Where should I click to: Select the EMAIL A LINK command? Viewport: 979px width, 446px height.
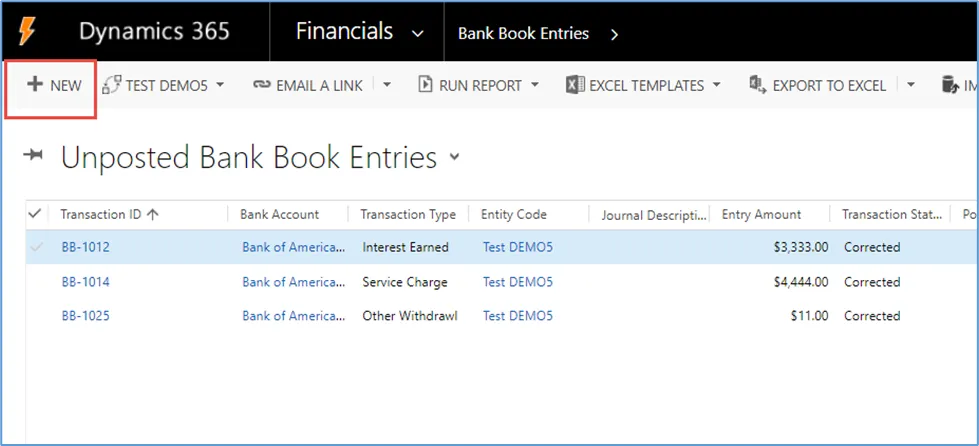pos(319,86)
